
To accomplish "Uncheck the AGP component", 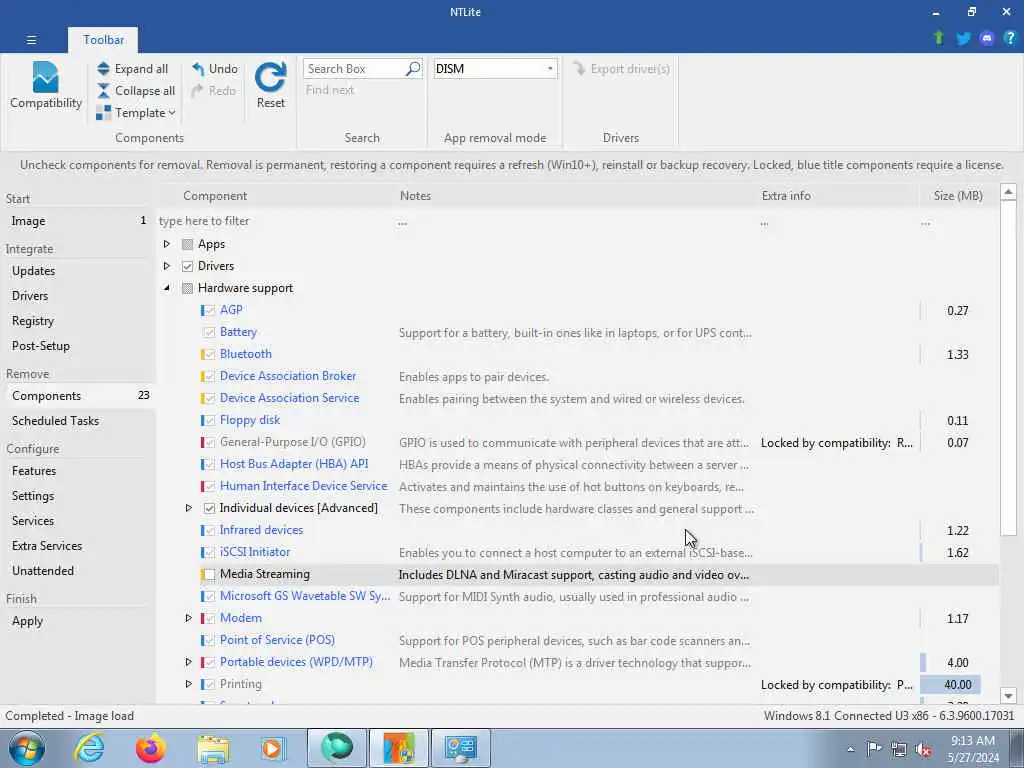I will (x=209, y=310).
